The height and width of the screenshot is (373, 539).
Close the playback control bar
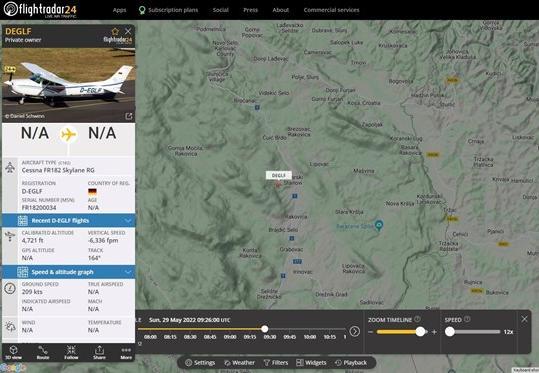coord(524,319)
